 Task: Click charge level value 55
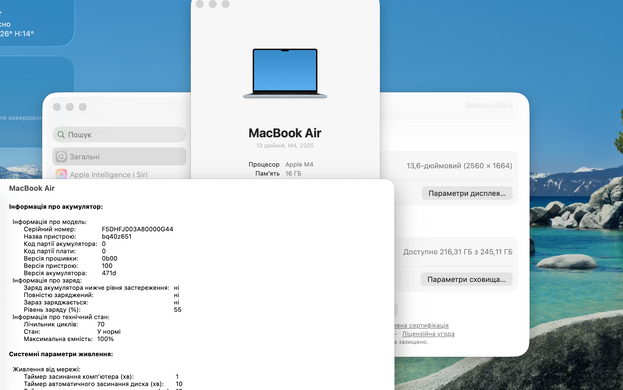pyautogui.click(x=178, y=310)
